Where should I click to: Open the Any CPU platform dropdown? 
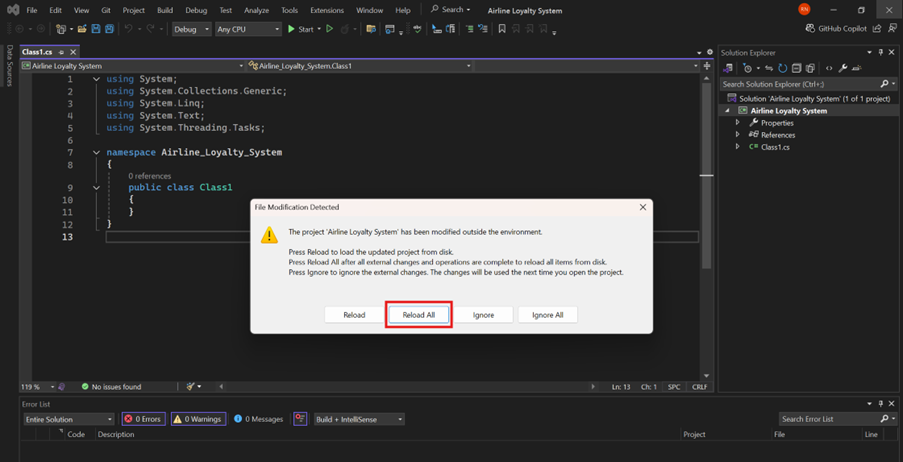248,29
